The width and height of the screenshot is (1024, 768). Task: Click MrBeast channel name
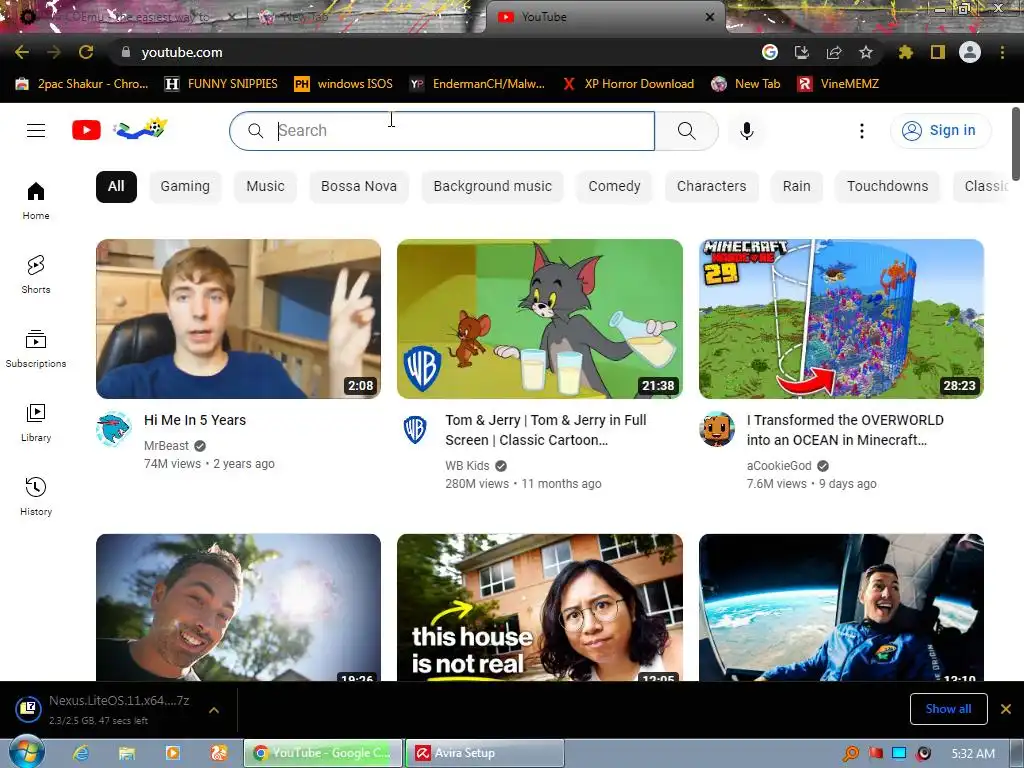click(167, 445)
